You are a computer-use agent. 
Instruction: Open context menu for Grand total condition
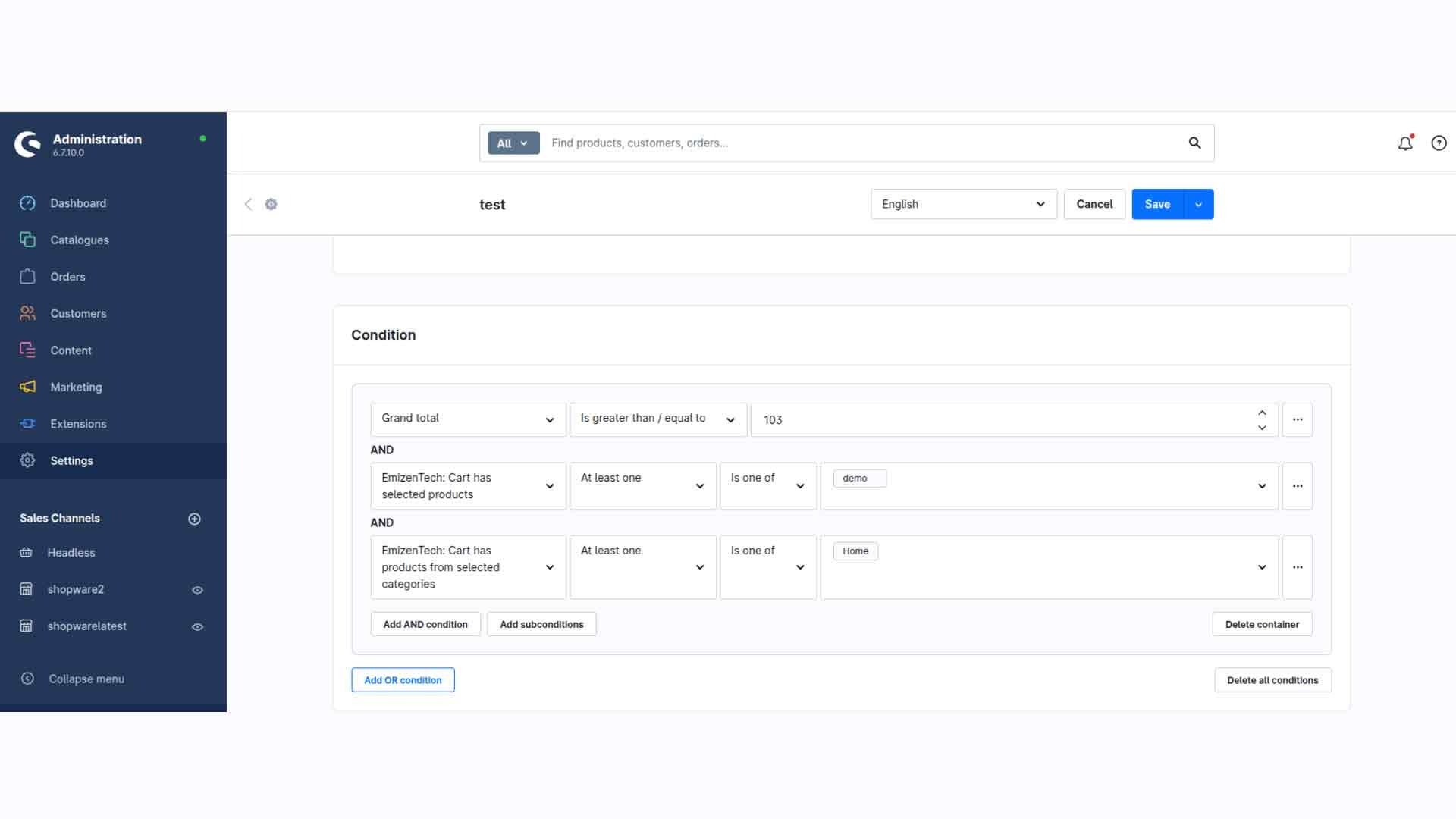click(x=1298, y=419)
